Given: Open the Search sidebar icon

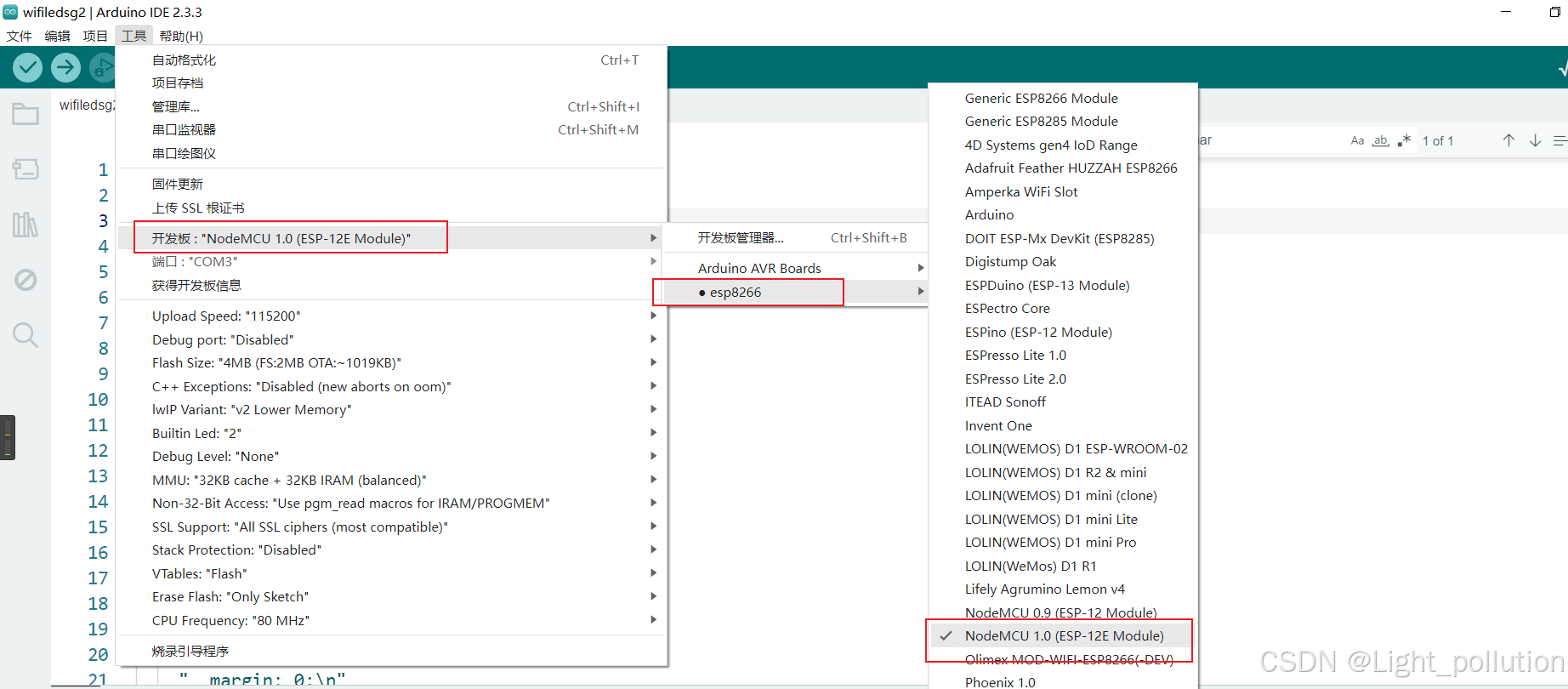Looking at the screenshot, I should click(26, 335).
